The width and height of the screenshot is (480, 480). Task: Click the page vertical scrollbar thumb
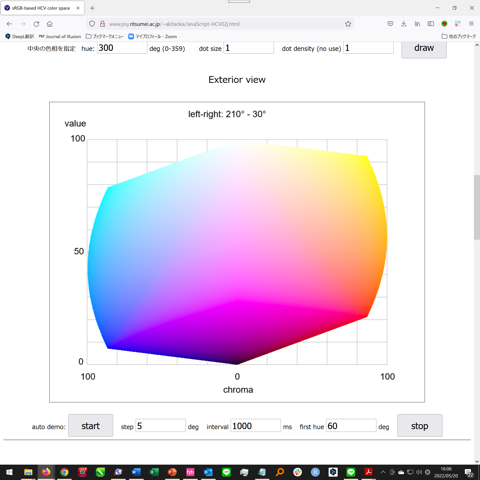(x=477, y=207)
